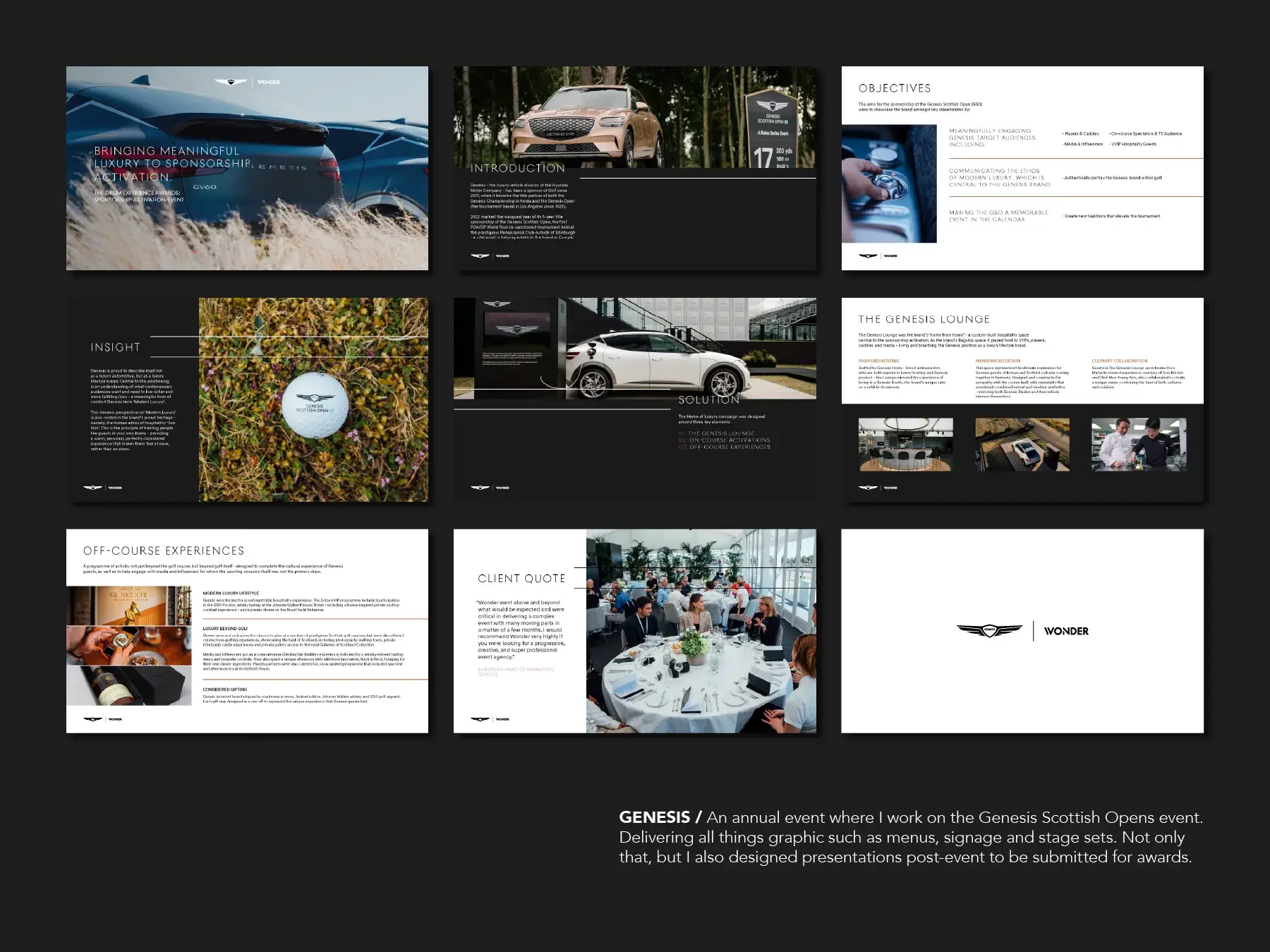This screenshot has width=1270, height=952.
Task: Open The Genesis Lounge slide thumbnail
Action: click(x=1022, y=399)
